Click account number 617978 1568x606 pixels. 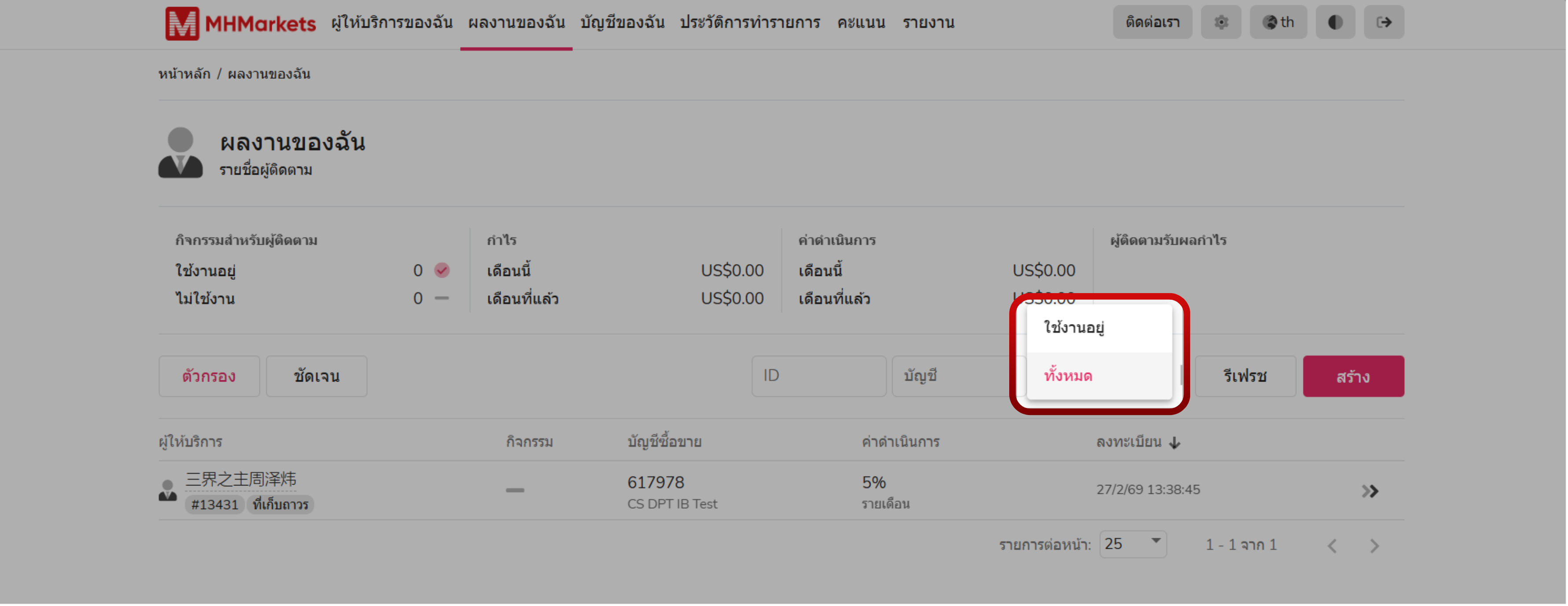656,482
